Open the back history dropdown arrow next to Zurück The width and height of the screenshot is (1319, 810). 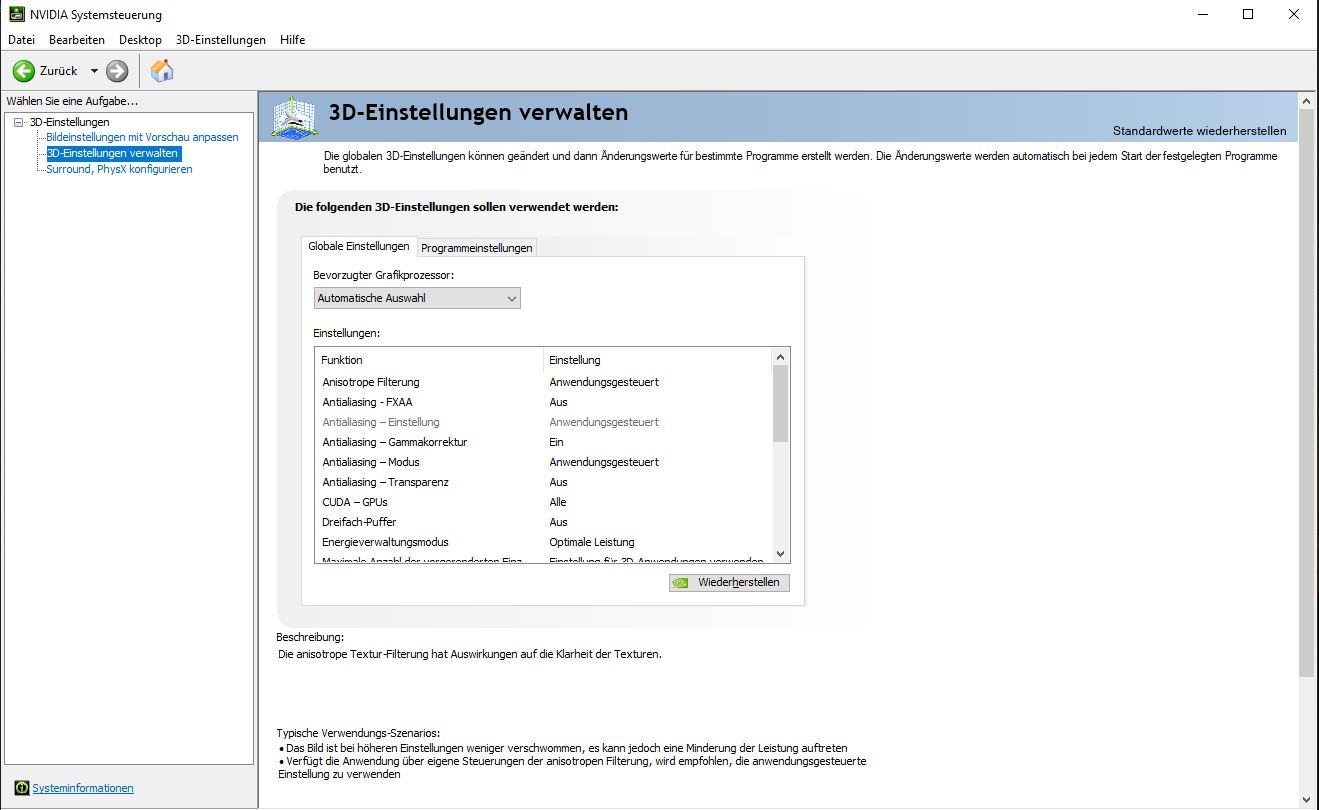[x=94, y=71]
